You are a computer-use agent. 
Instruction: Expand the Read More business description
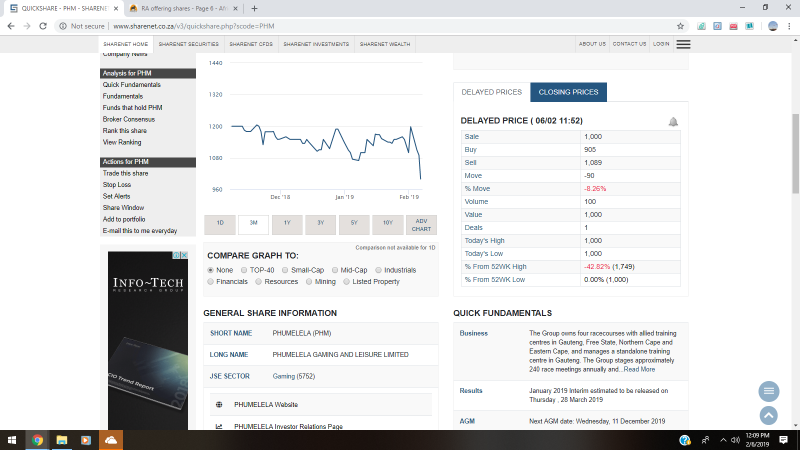[640, 369]
